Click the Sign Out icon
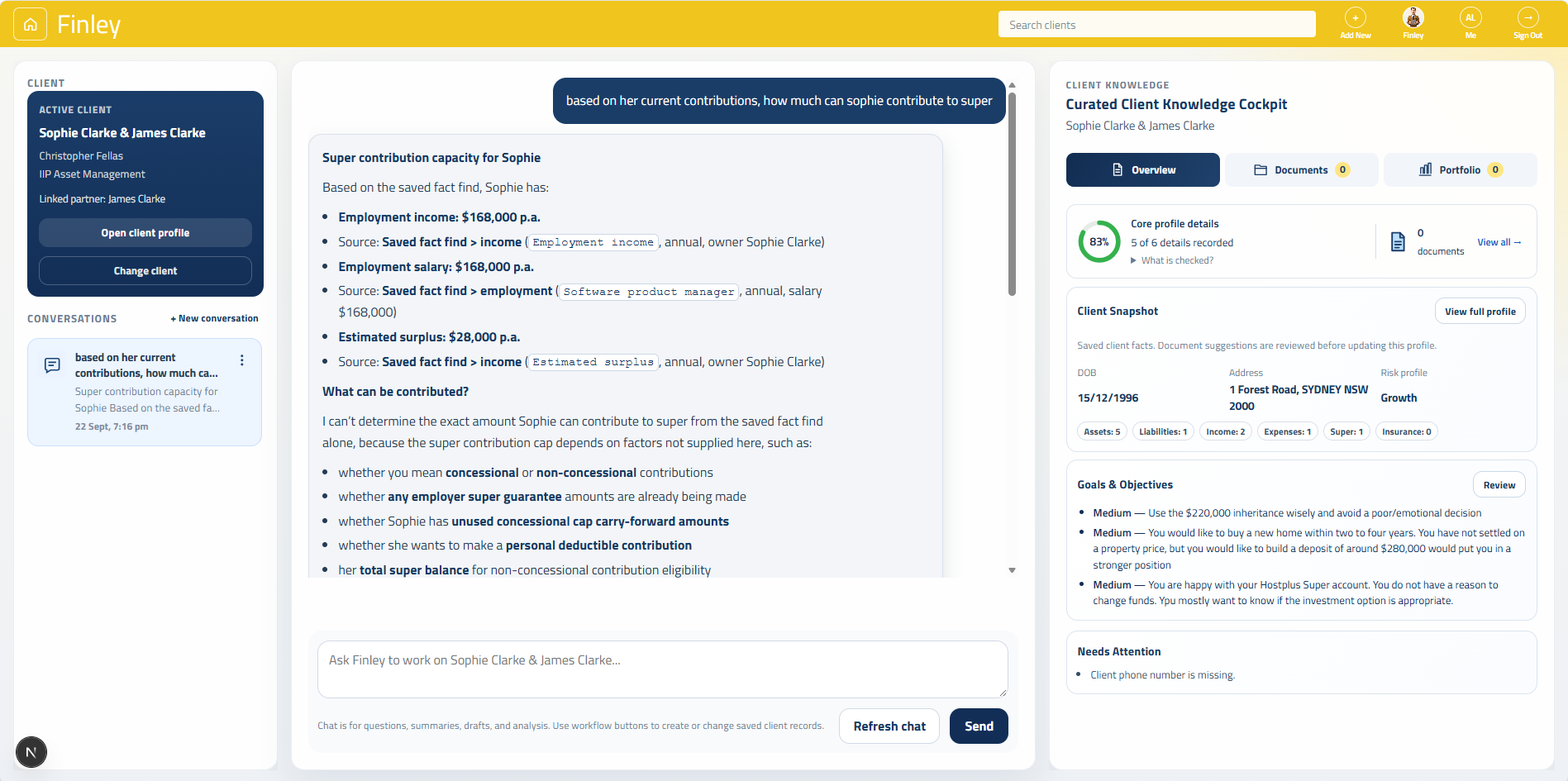The image size is (1568, 781). tap(1528, 17)
